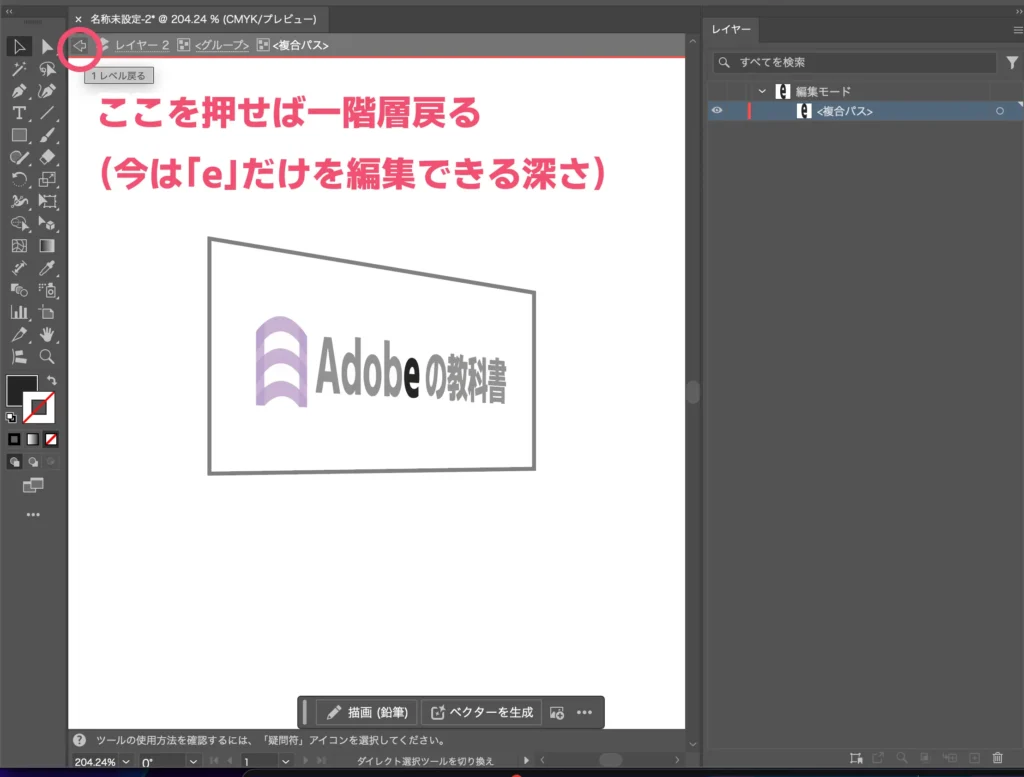Click the ベクターを生成 button
Viewport: 1024px width, 777px height.
point(481,712)
